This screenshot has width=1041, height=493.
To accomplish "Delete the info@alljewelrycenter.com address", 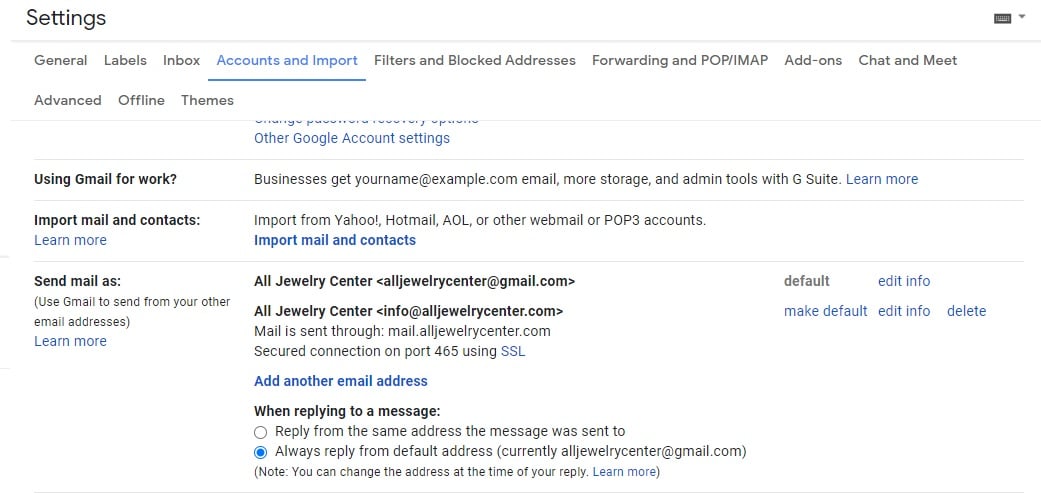I will coord(966,311).
